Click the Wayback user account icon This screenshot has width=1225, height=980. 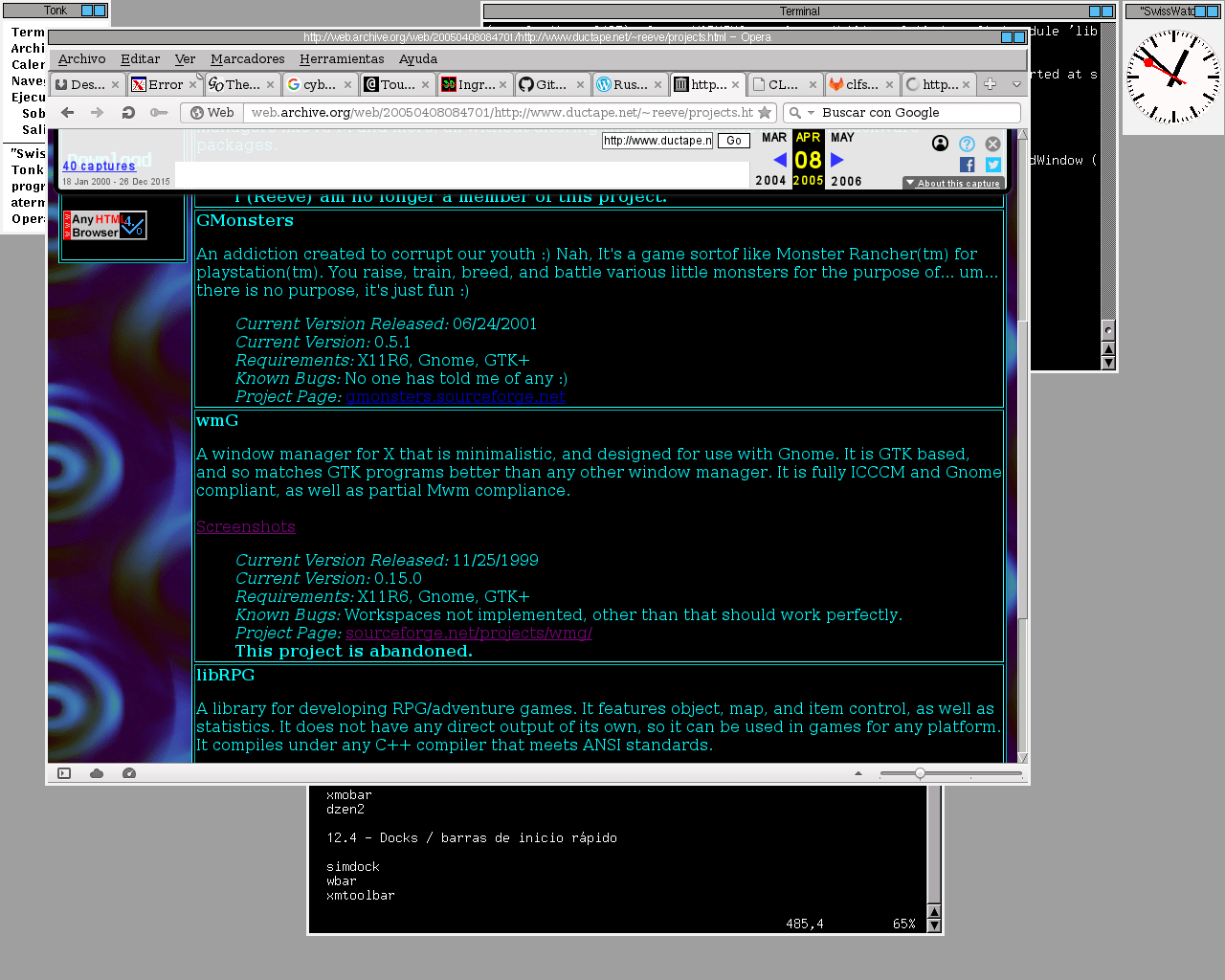click(x=940, y=144)
